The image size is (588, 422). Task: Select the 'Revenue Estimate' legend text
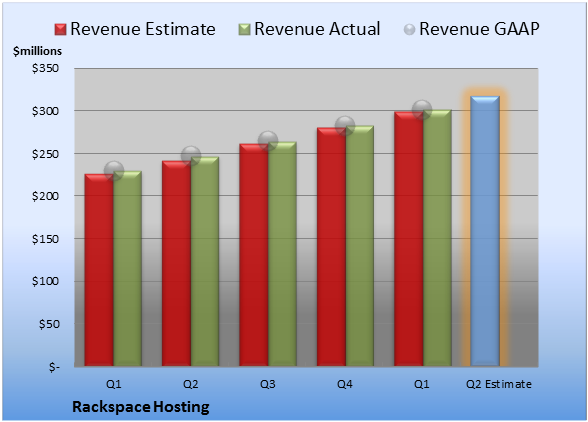[x=143, y=29]
